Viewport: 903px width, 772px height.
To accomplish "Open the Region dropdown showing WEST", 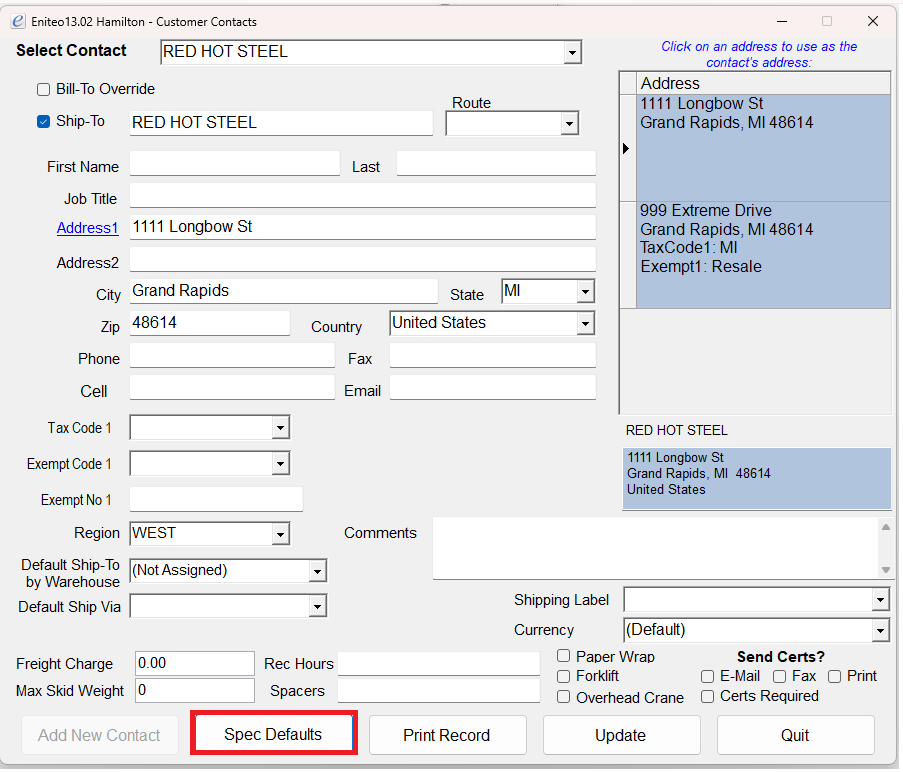I will (280, 534).
